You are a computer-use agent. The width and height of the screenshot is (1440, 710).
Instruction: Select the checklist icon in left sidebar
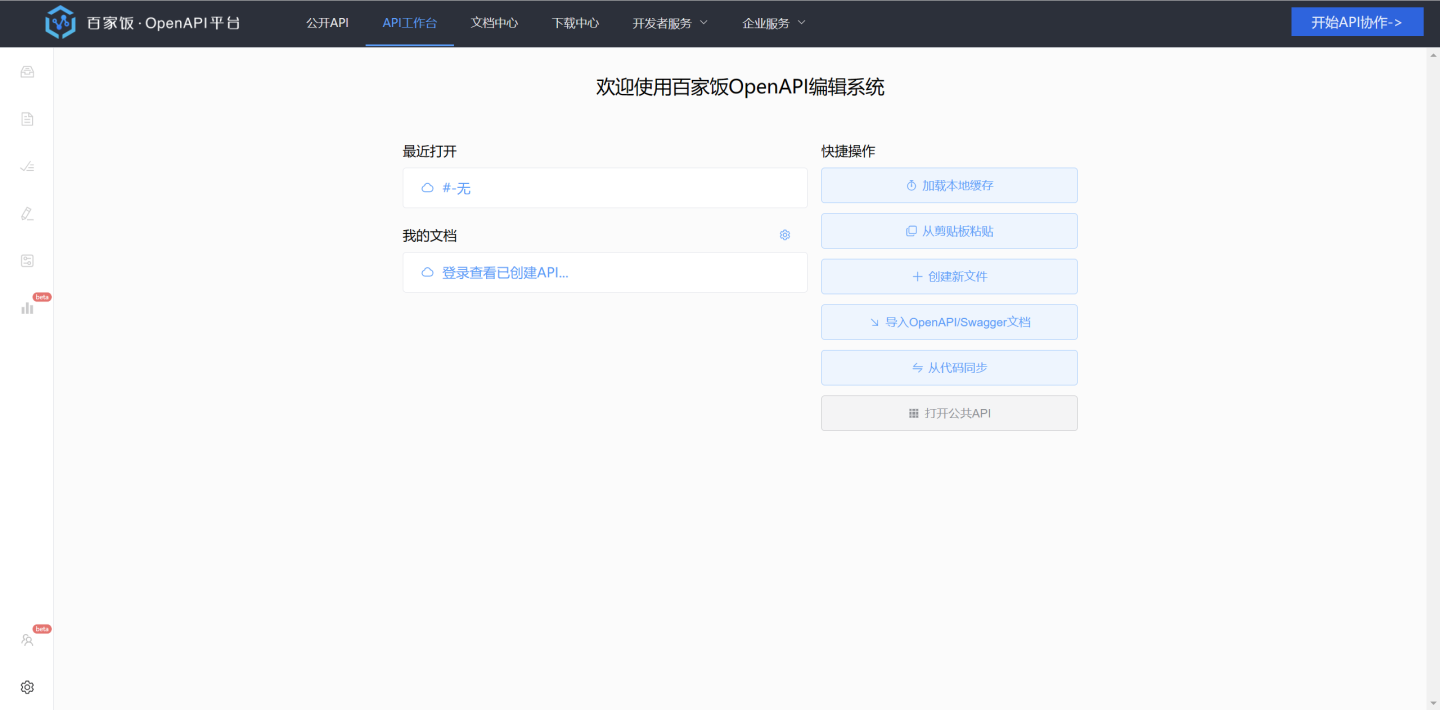click(27, 166)
